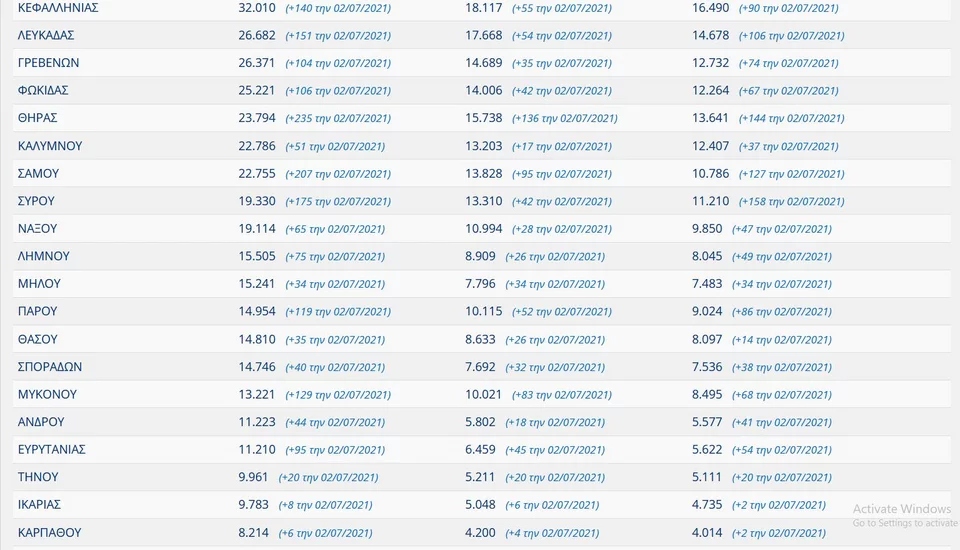Click the "+119 την 02/07/2021" note for ΠΑΡΟΥ

point(338,312)
